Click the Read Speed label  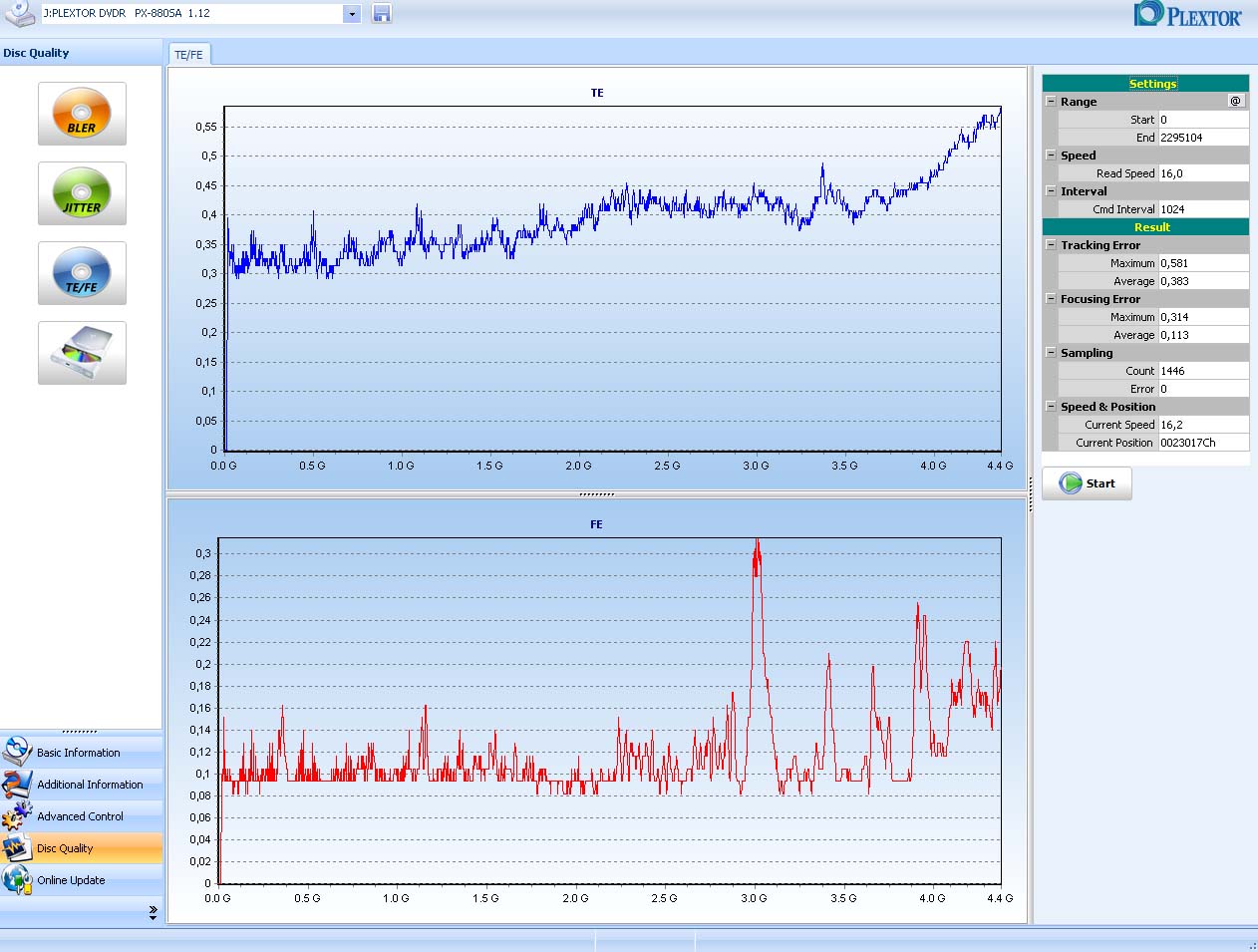[1125, 173]
